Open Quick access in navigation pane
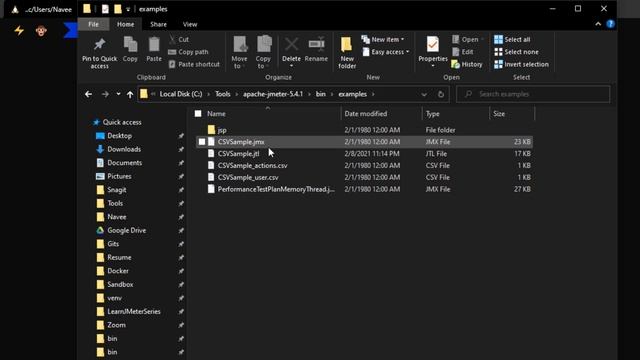This screenshot has height=360, width=640. point(122,122)
